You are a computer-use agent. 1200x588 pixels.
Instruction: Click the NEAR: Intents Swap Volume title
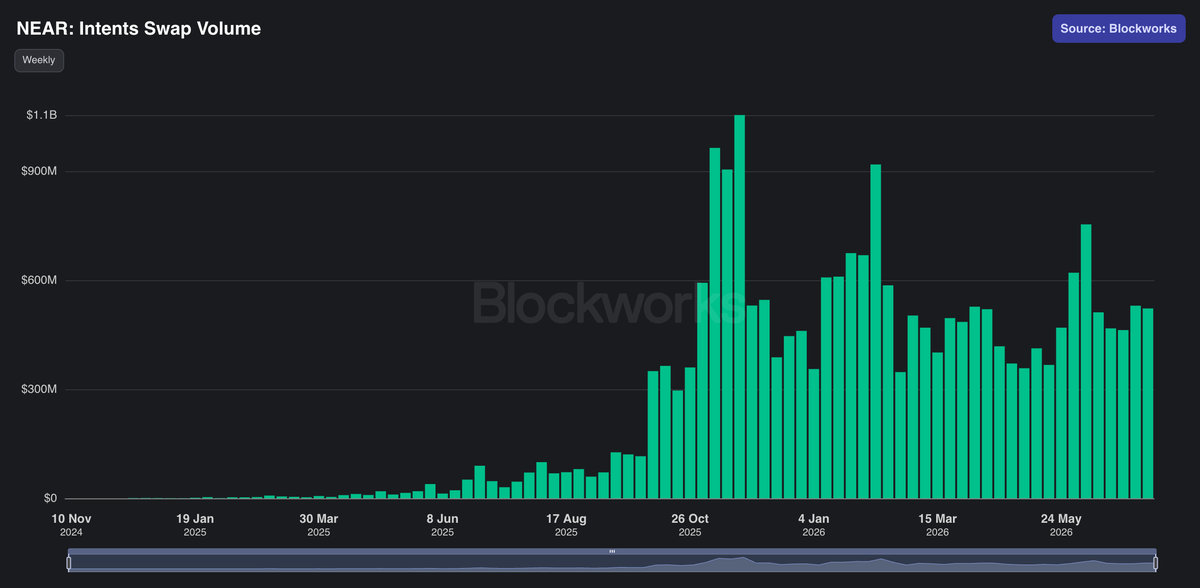coord(138,29)
